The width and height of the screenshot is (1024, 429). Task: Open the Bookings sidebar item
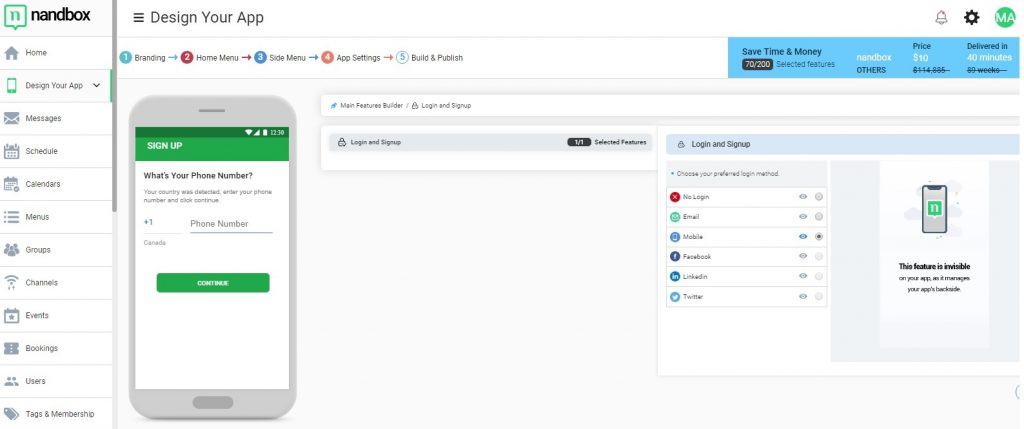(x=56, y=348)
